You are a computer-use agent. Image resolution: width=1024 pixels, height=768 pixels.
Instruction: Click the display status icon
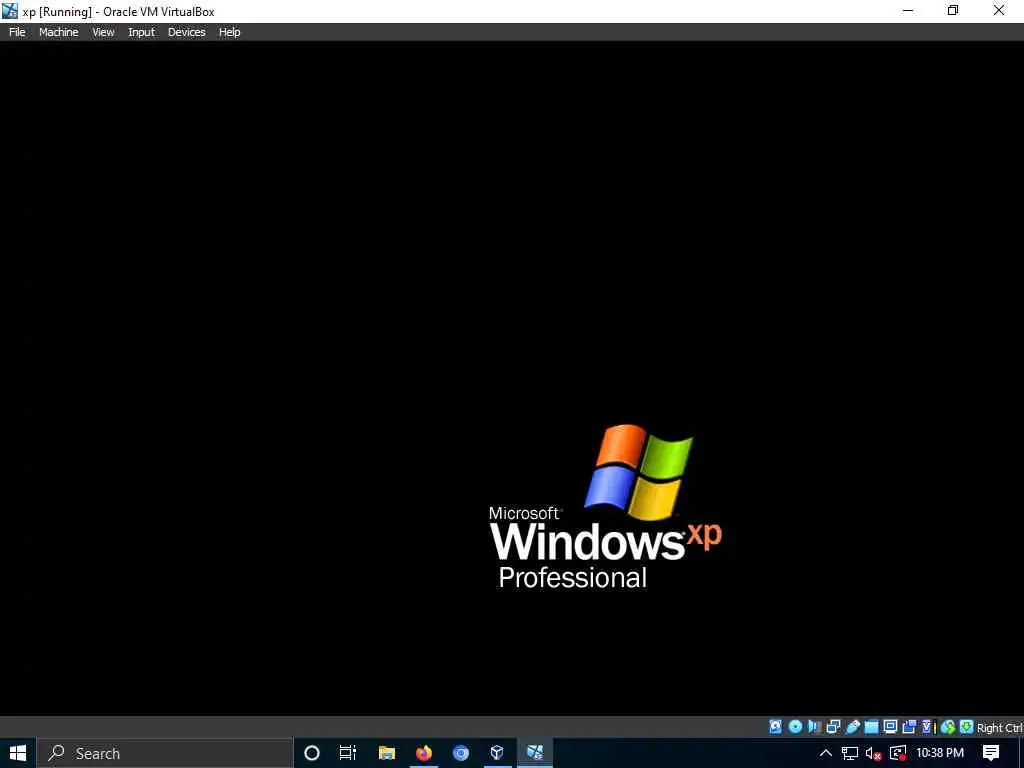click(890, 727)
